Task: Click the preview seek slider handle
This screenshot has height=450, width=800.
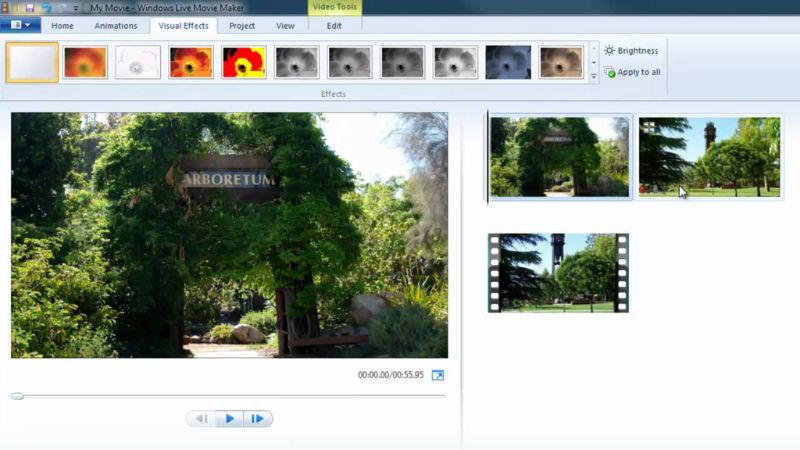Action: tap(17, 396)
